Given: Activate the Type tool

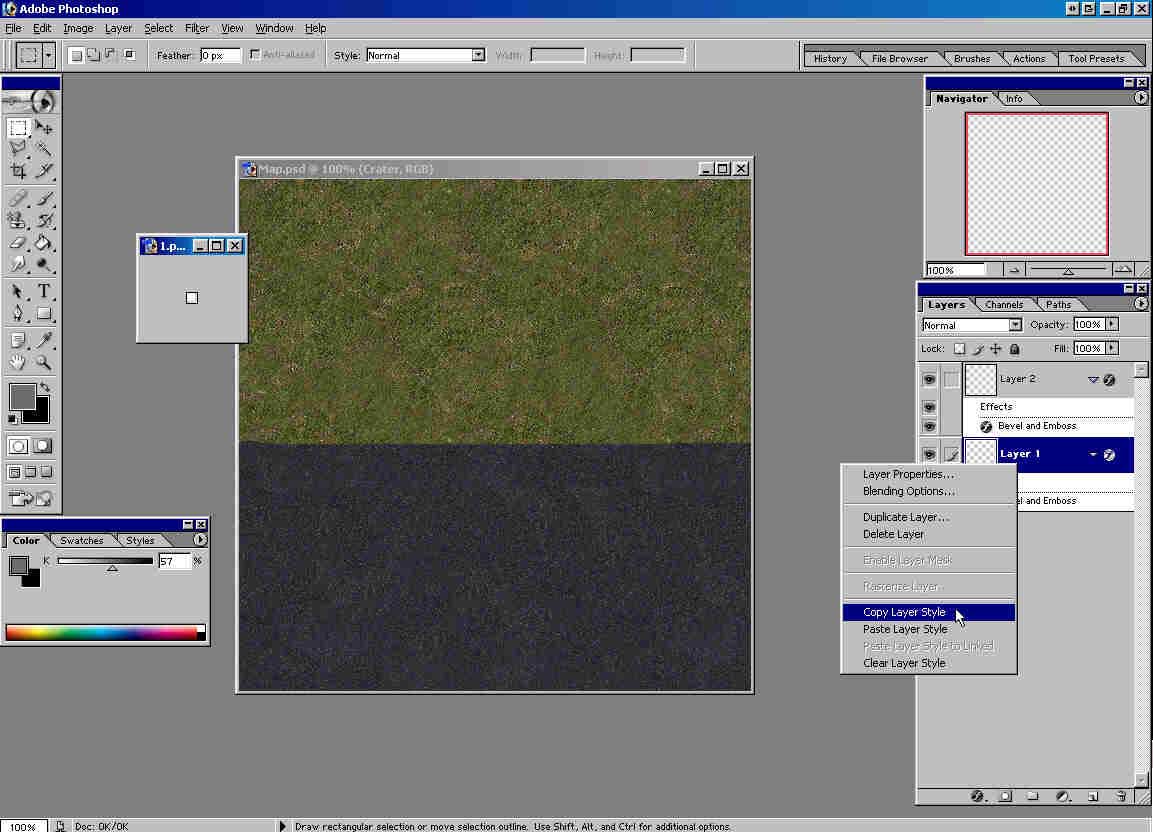Looking at the screenshot, I should click(44, 292).
